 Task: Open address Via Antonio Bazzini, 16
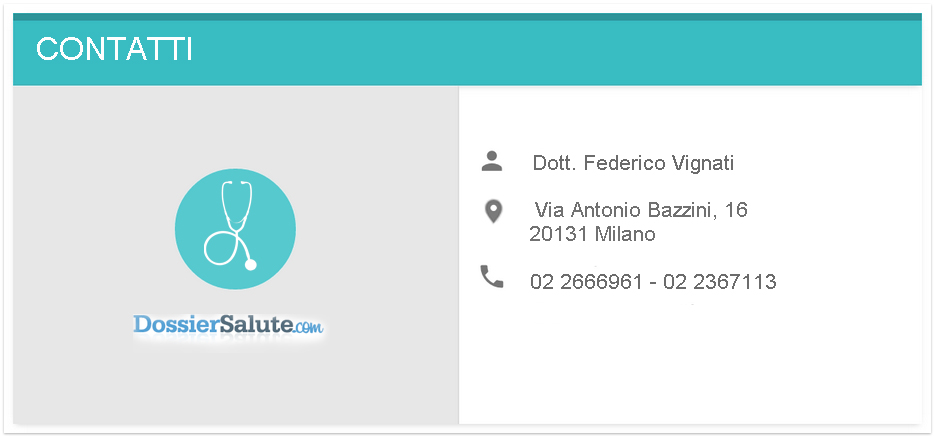(x=641, y=210)
